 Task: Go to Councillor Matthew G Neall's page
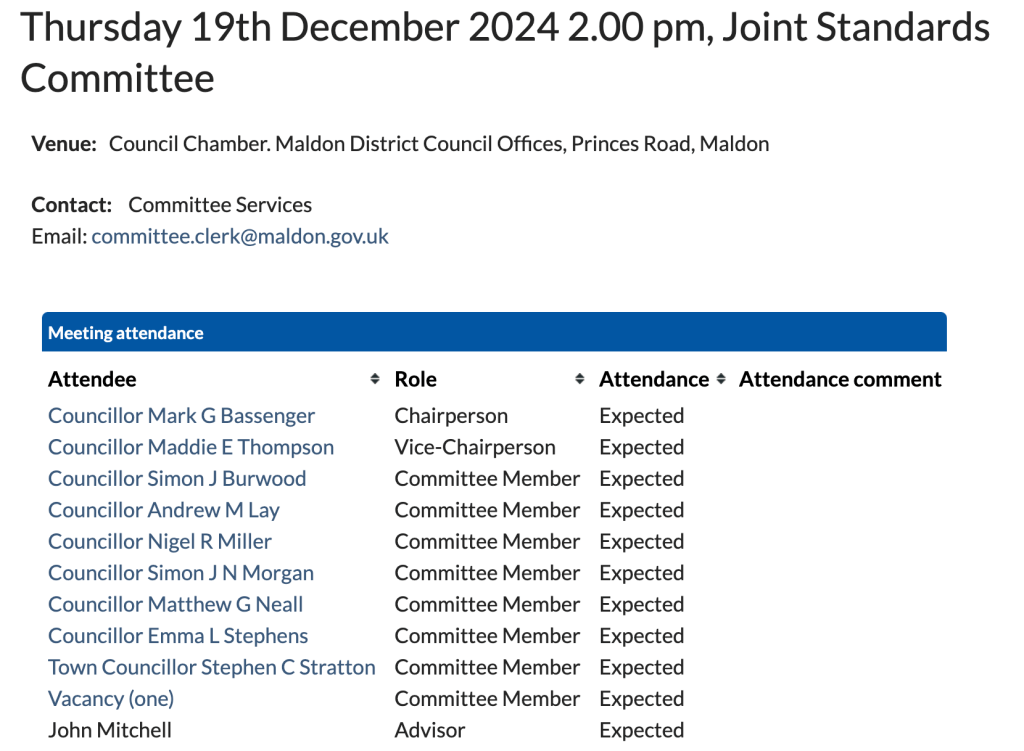tap(176, 605)
